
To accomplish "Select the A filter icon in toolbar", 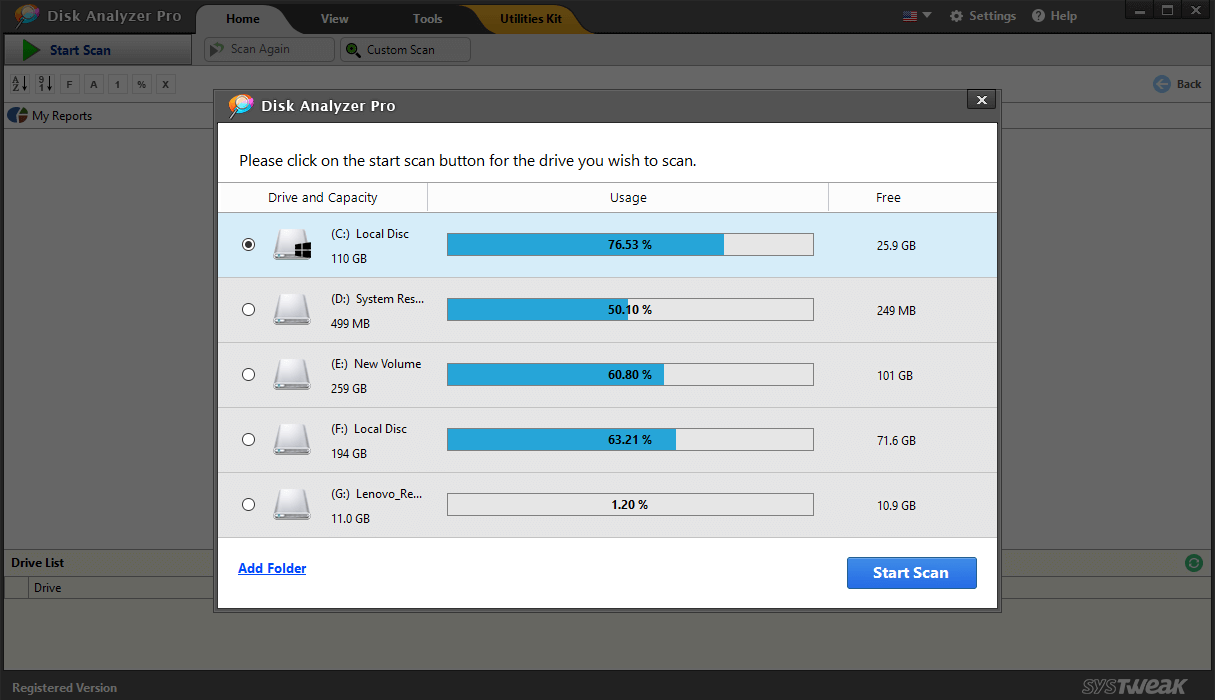I will [93, 84].
